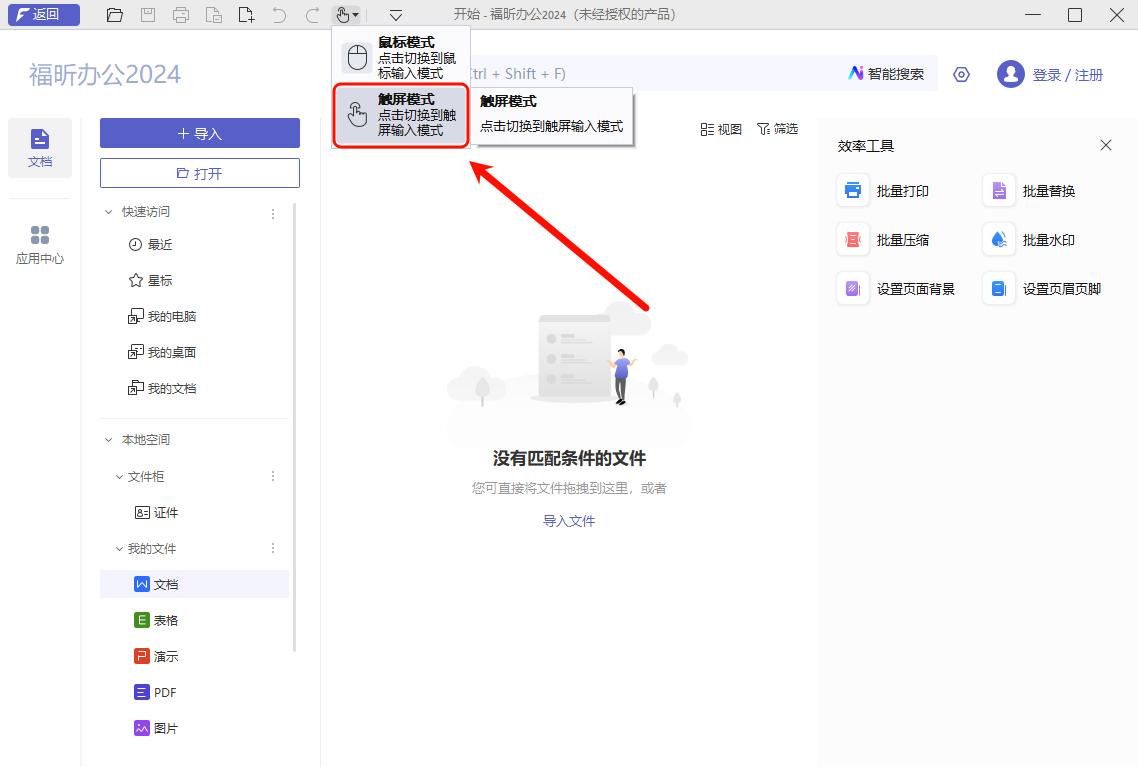Select 我的文档 in quick access
The image size is (1138, 767).
point(163,388)
